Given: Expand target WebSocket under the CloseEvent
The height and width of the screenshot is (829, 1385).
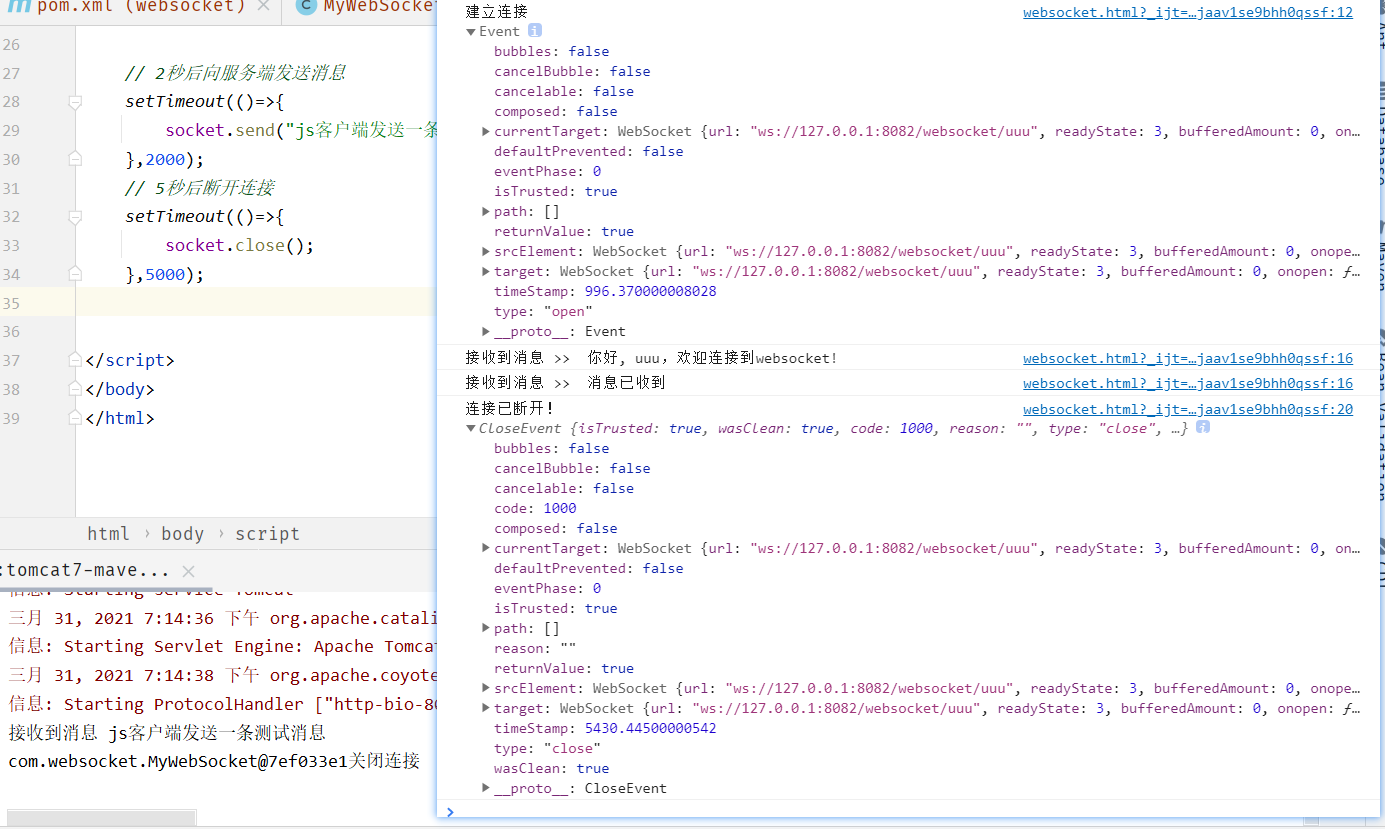Looking at the screenshot, I should tap(486, 708).
